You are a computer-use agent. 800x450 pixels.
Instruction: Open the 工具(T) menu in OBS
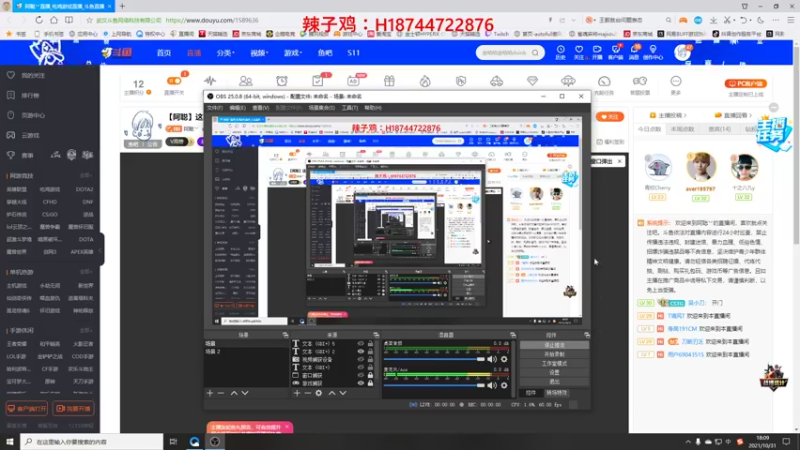point(349,108)
